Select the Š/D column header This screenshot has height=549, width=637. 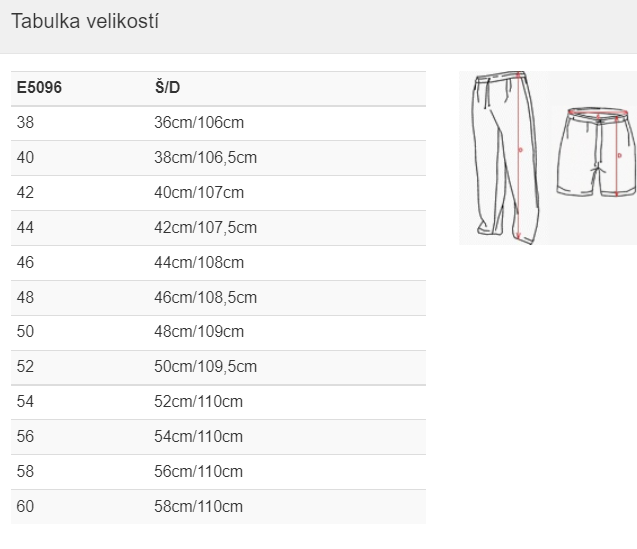tap(167, 87)
